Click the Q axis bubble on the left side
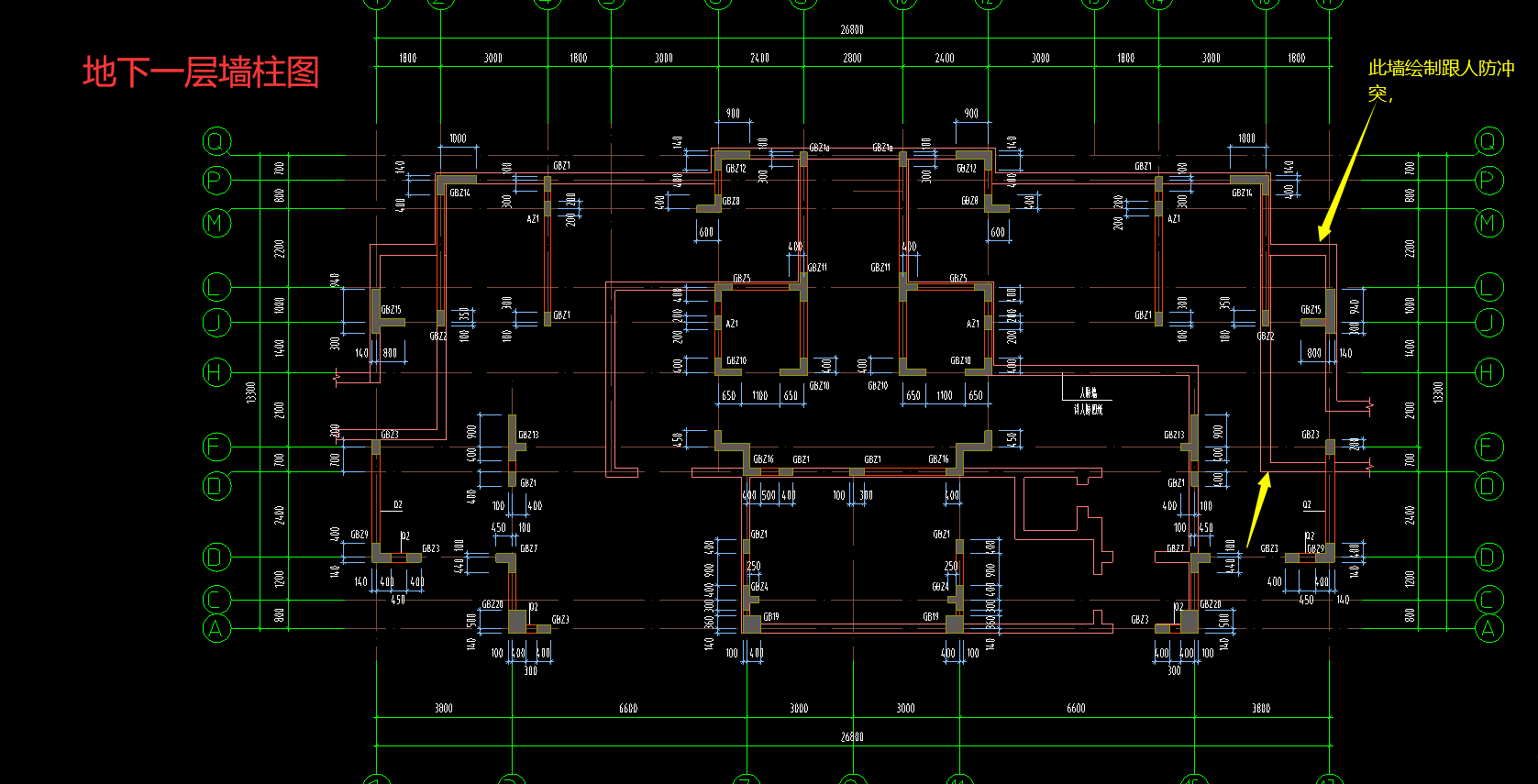The width and height of the screenshot is (1538, 784). click(x=216, y=141)
